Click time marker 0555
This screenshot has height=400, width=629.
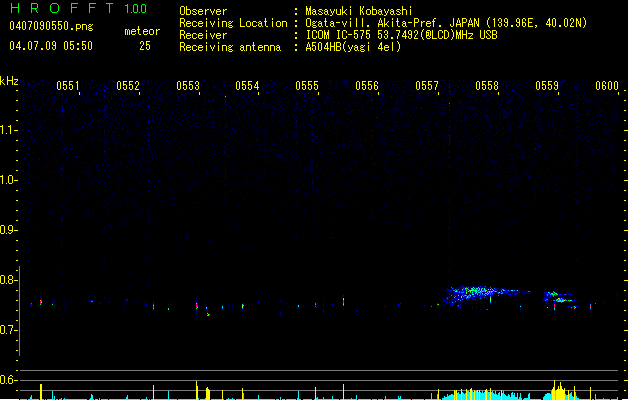pos(307,86)
